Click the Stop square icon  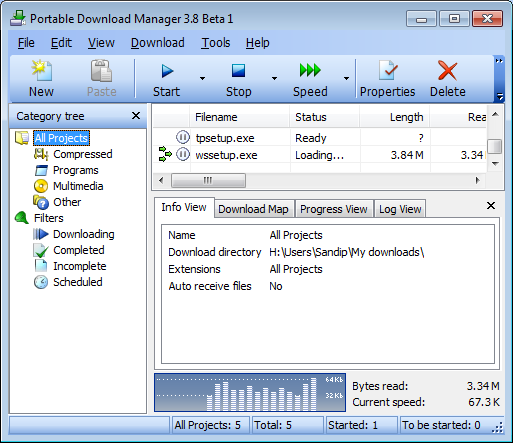[x=238, y=71]
